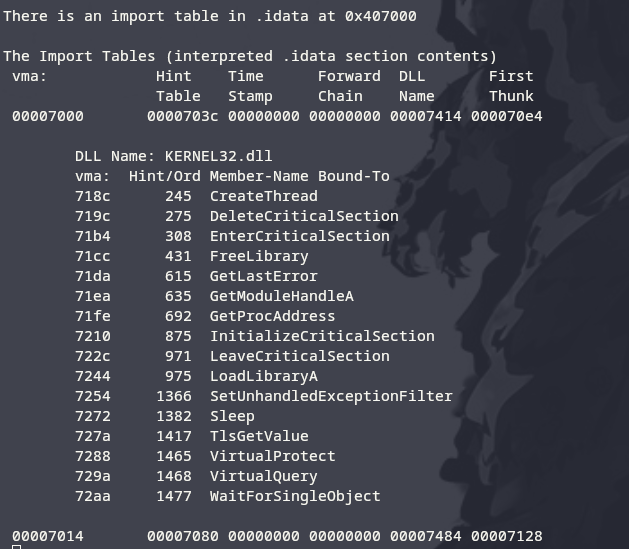Select the EnterCriticalSection member name
The image size is (629, 549).
point(299,236)
